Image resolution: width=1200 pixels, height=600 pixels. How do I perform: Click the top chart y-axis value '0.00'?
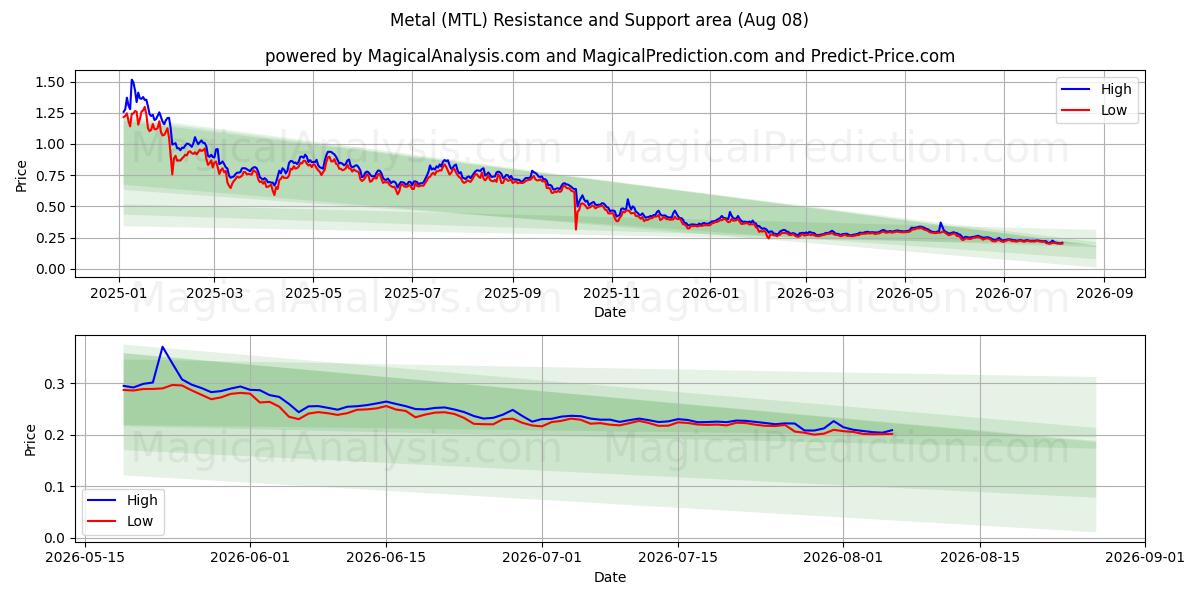tap(51, 270)
